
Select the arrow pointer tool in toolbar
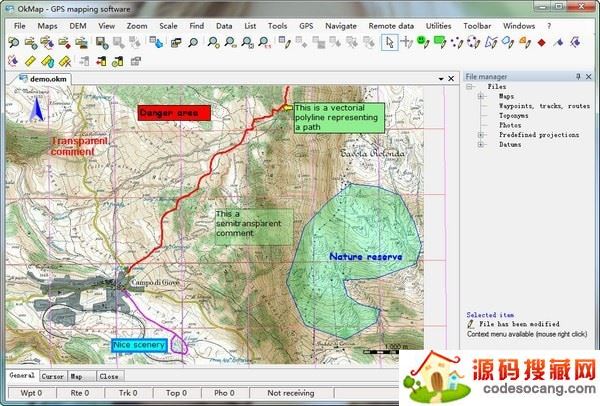391,42
